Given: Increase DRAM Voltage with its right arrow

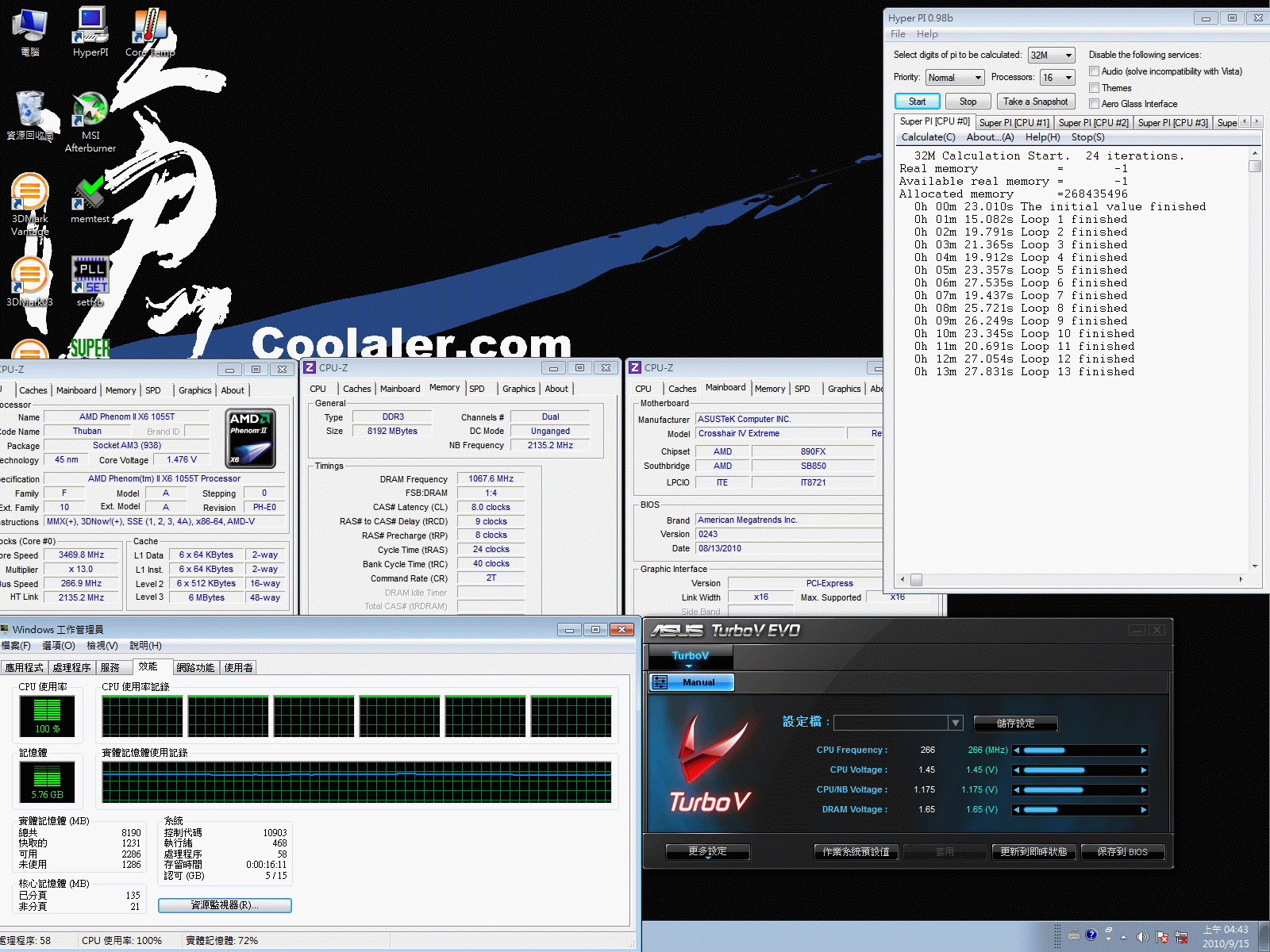Looking at the screenshot, I should pyautogui.click(x=1144, y=810).
